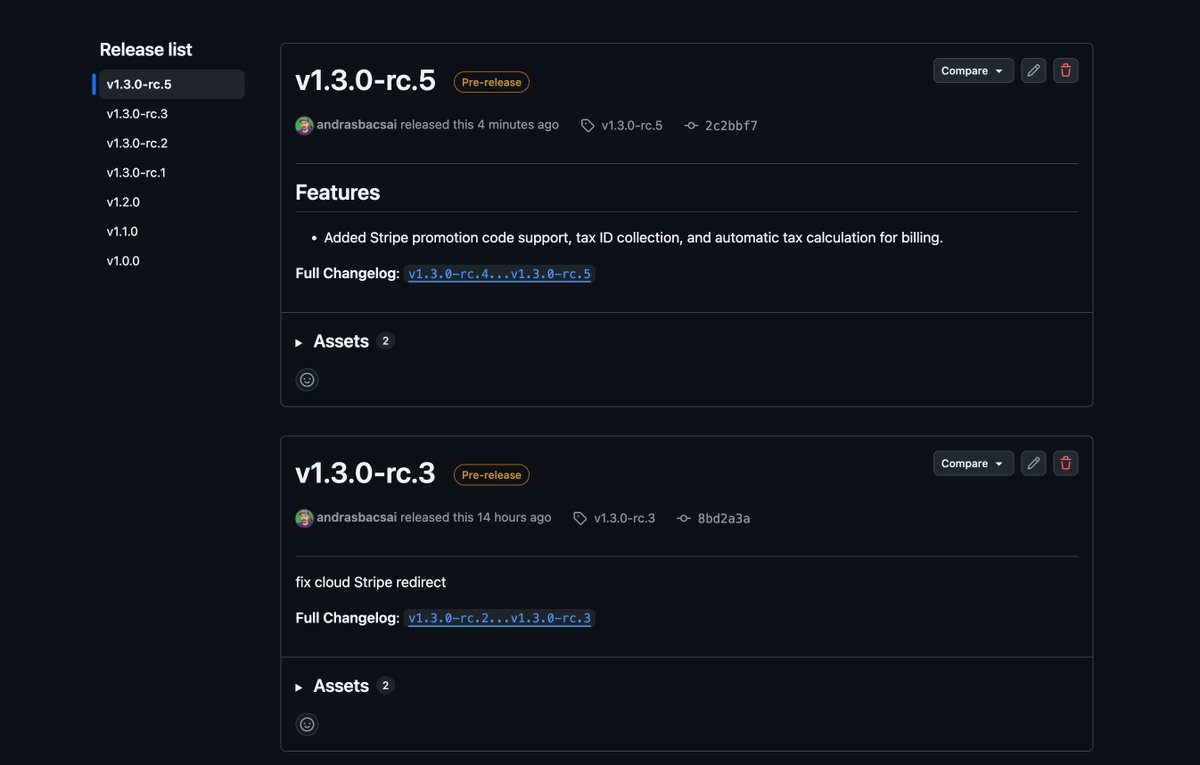Click Pre-release badge on v1.3.0-rc.5
Image resolution: width=1200 pixels, height=765 pixels.
(x=491, y=82)
